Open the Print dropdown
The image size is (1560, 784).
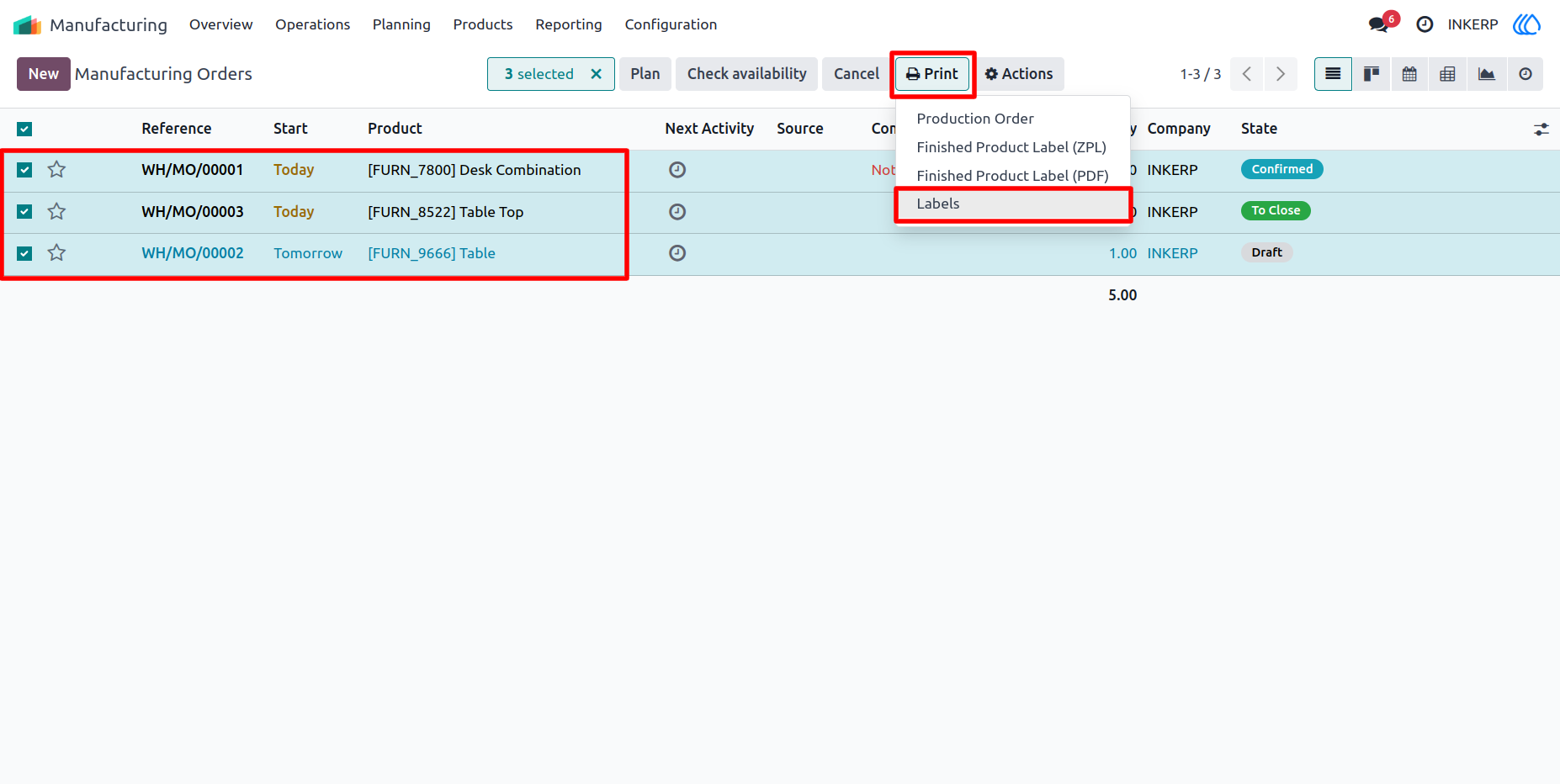pyautogui.click(x=932, y=74)
